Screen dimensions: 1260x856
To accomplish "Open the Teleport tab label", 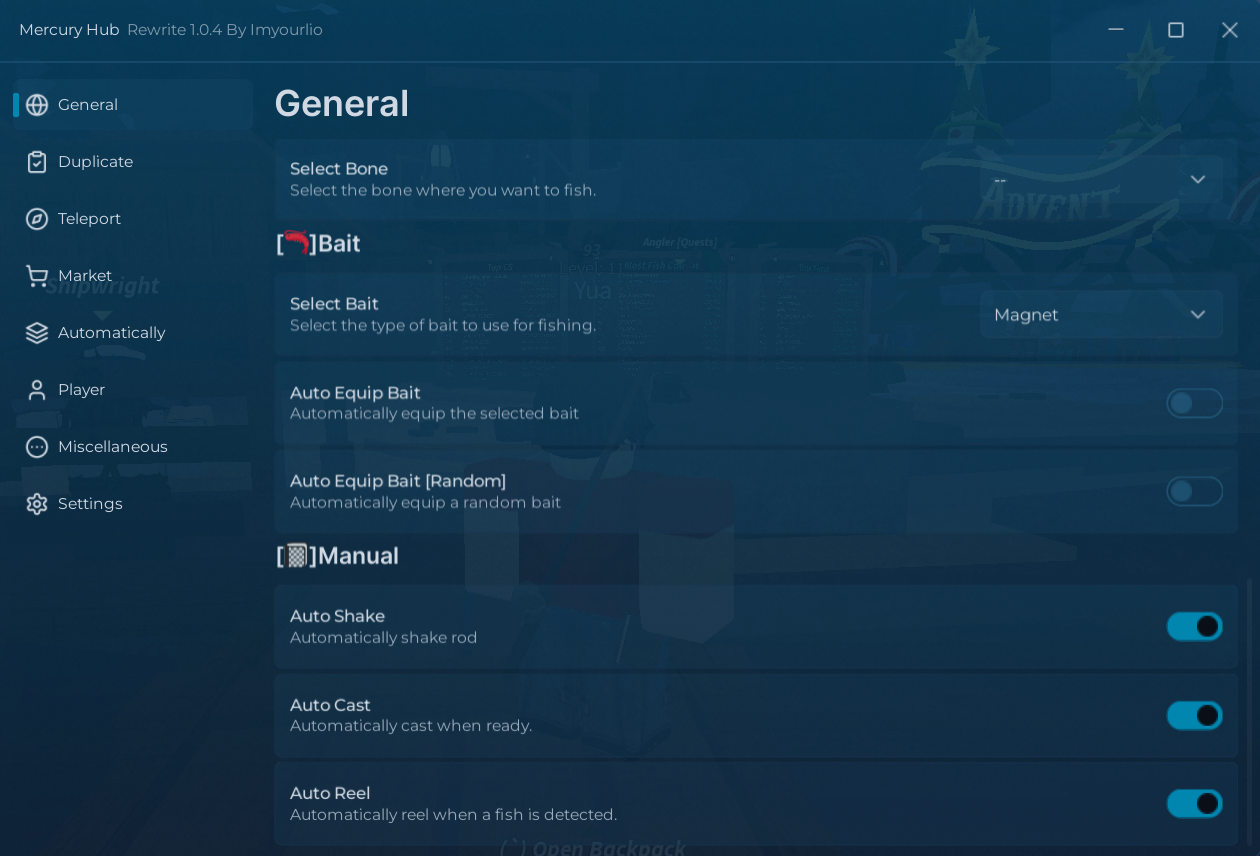I will 89,219.
